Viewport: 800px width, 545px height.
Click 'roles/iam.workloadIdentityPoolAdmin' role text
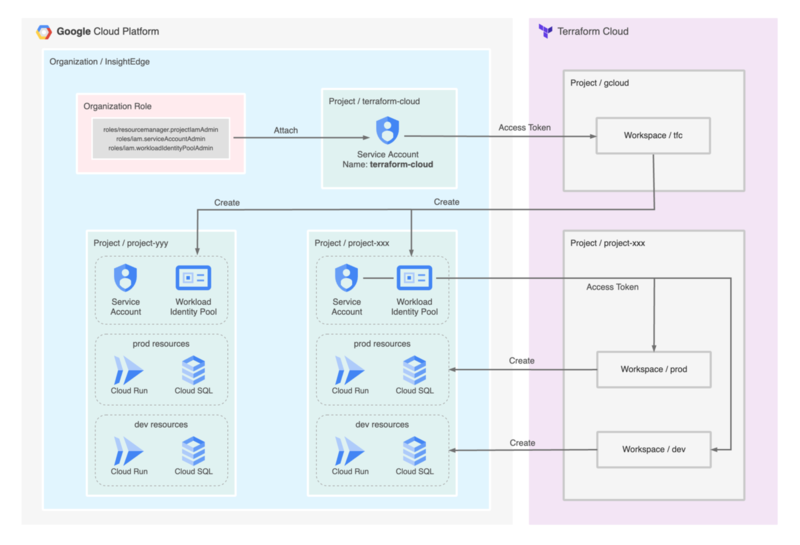pyautogui.click(x=161, y=148)
